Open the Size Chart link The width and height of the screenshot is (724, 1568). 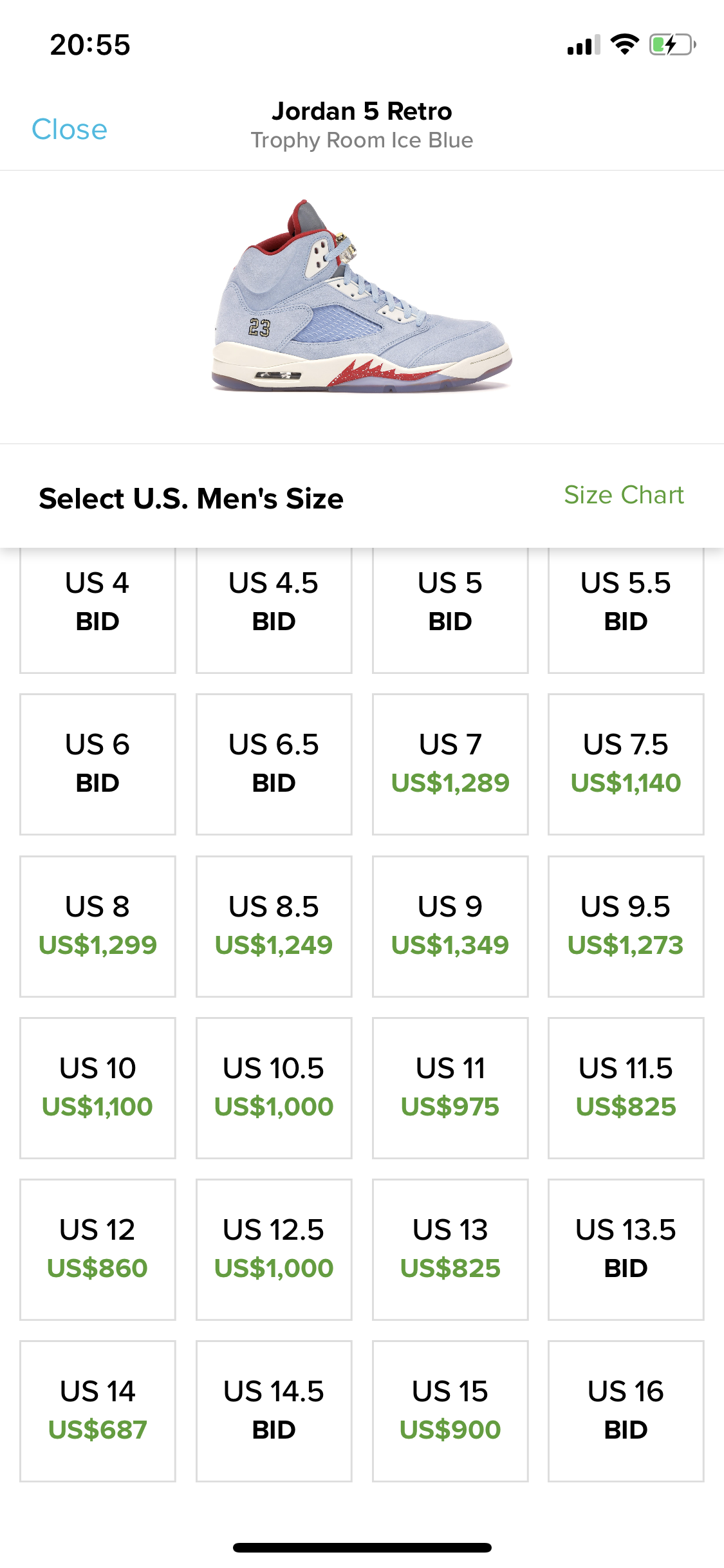[624, 495]
